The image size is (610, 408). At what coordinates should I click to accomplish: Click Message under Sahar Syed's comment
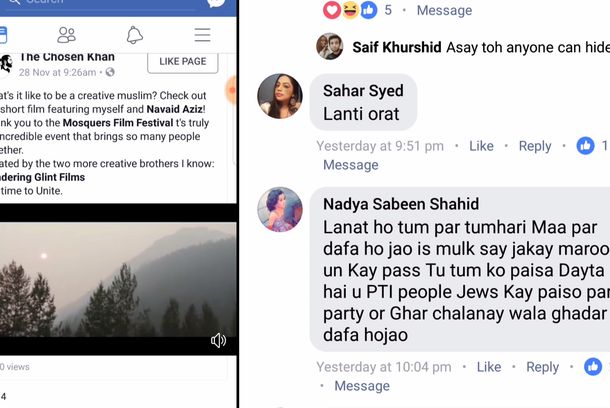tap(351, 165)
